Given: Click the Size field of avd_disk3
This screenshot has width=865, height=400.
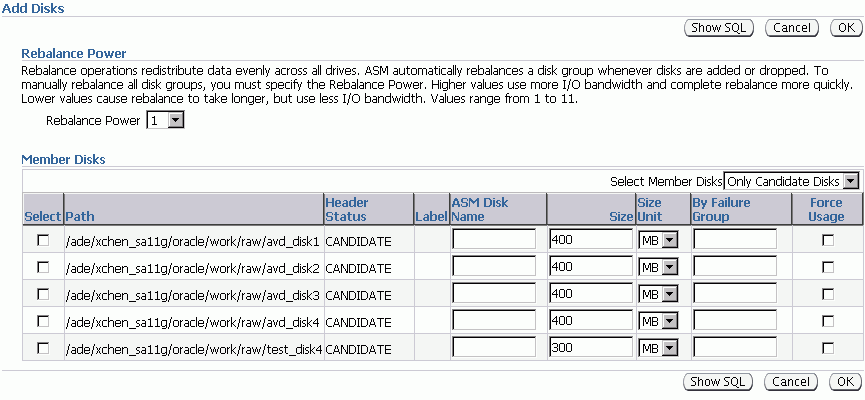Looking at the screenshot, I should 591,294.
